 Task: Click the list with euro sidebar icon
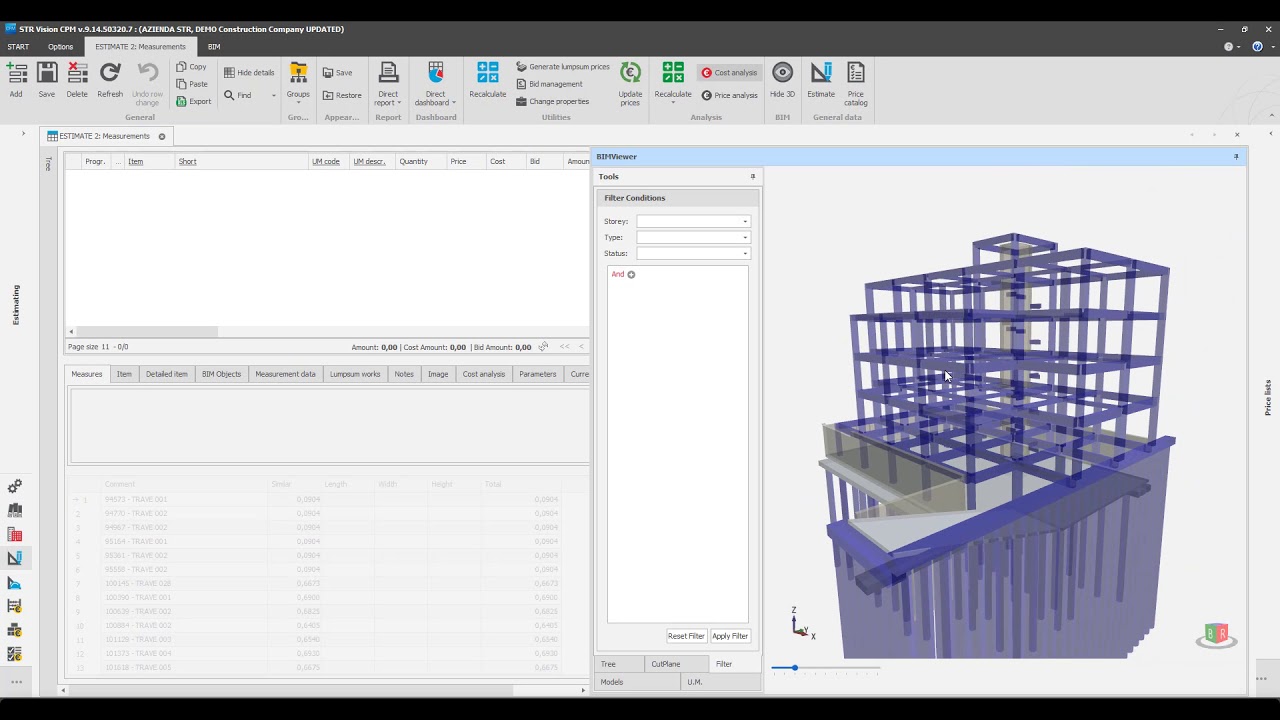tap(15, 606)
